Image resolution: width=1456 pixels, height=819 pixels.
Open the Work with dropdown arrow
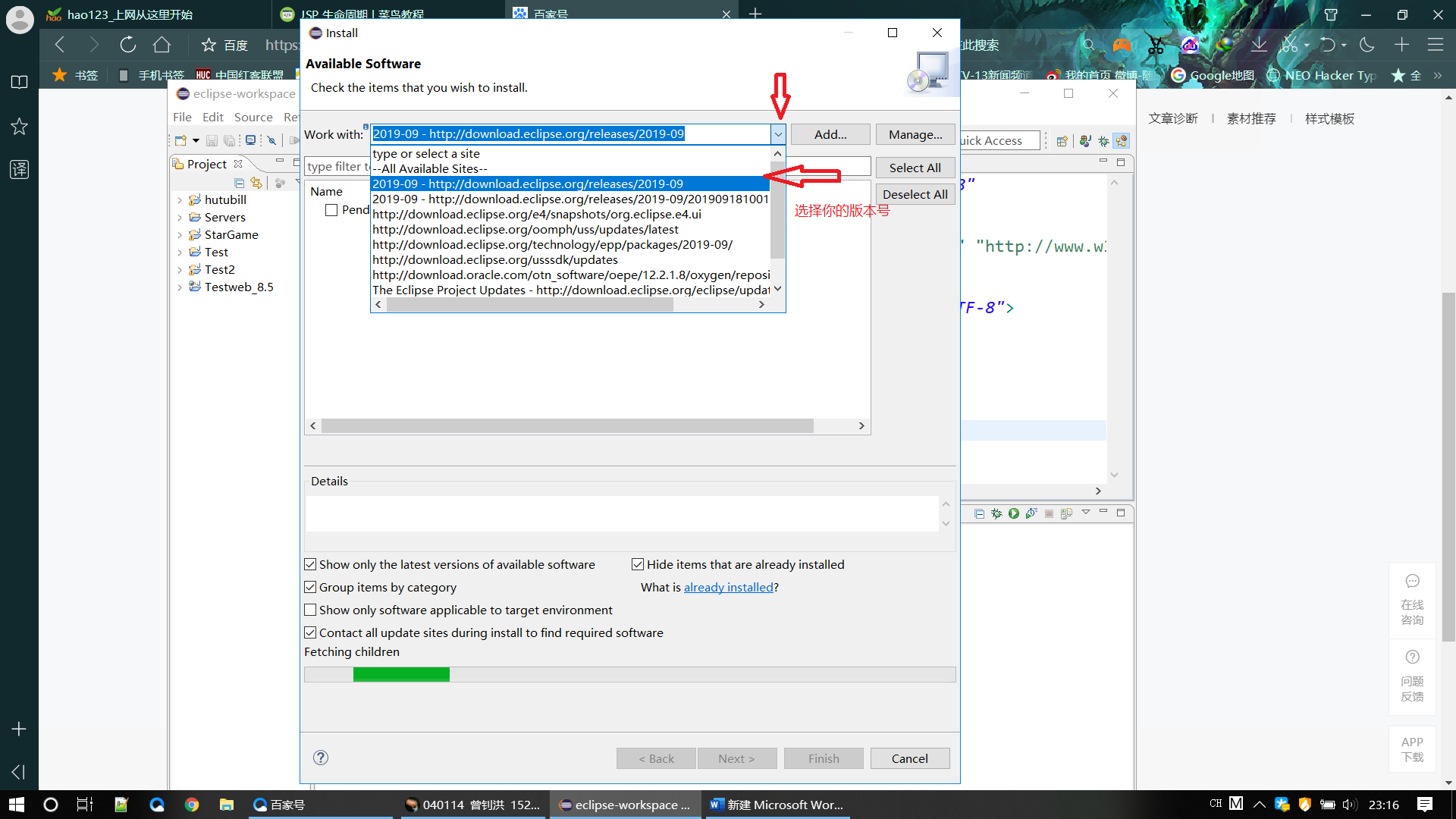(x=778, y=134)
